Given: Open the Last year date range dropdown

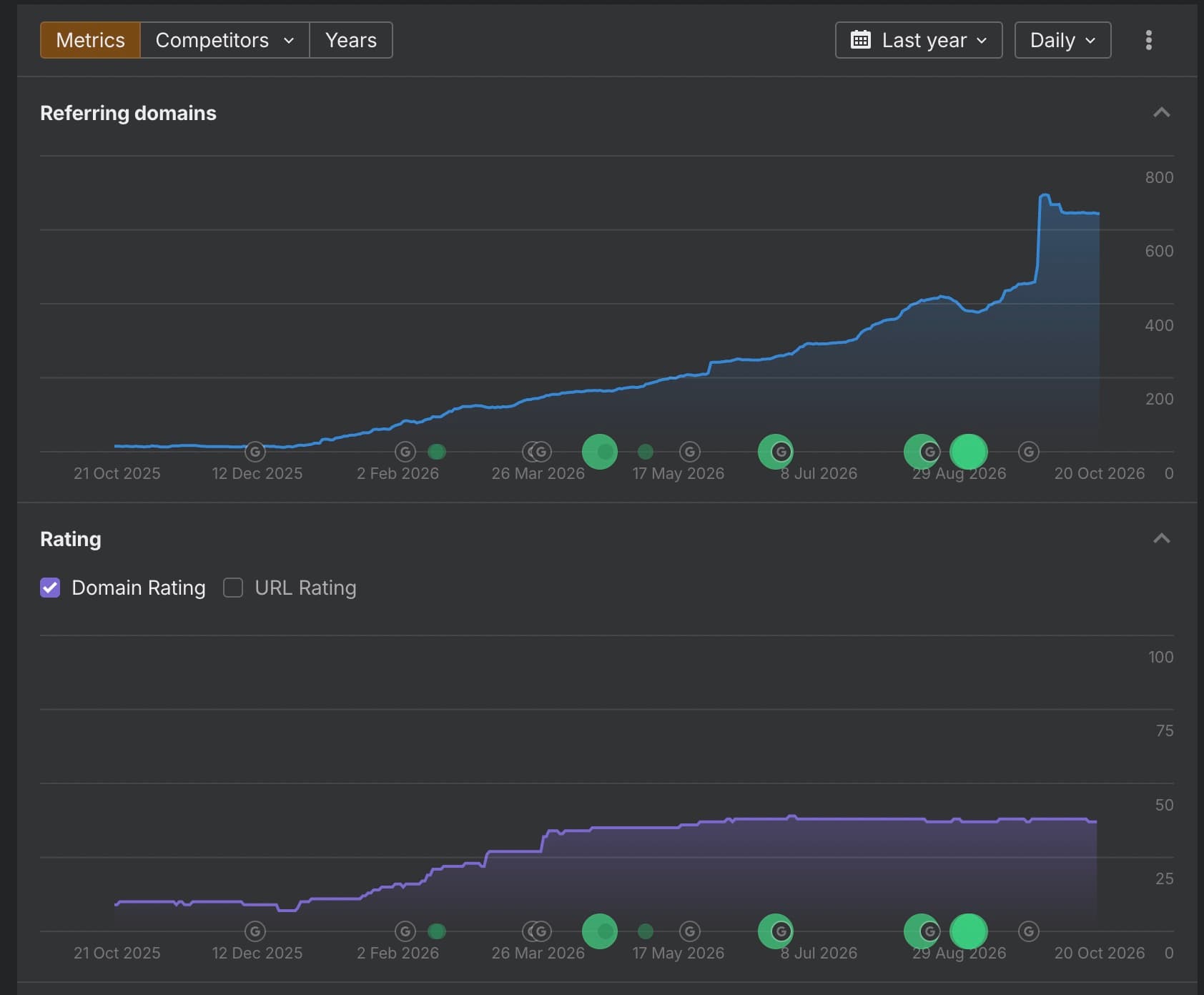Looking at the screenshot, I should click(919, 40).
